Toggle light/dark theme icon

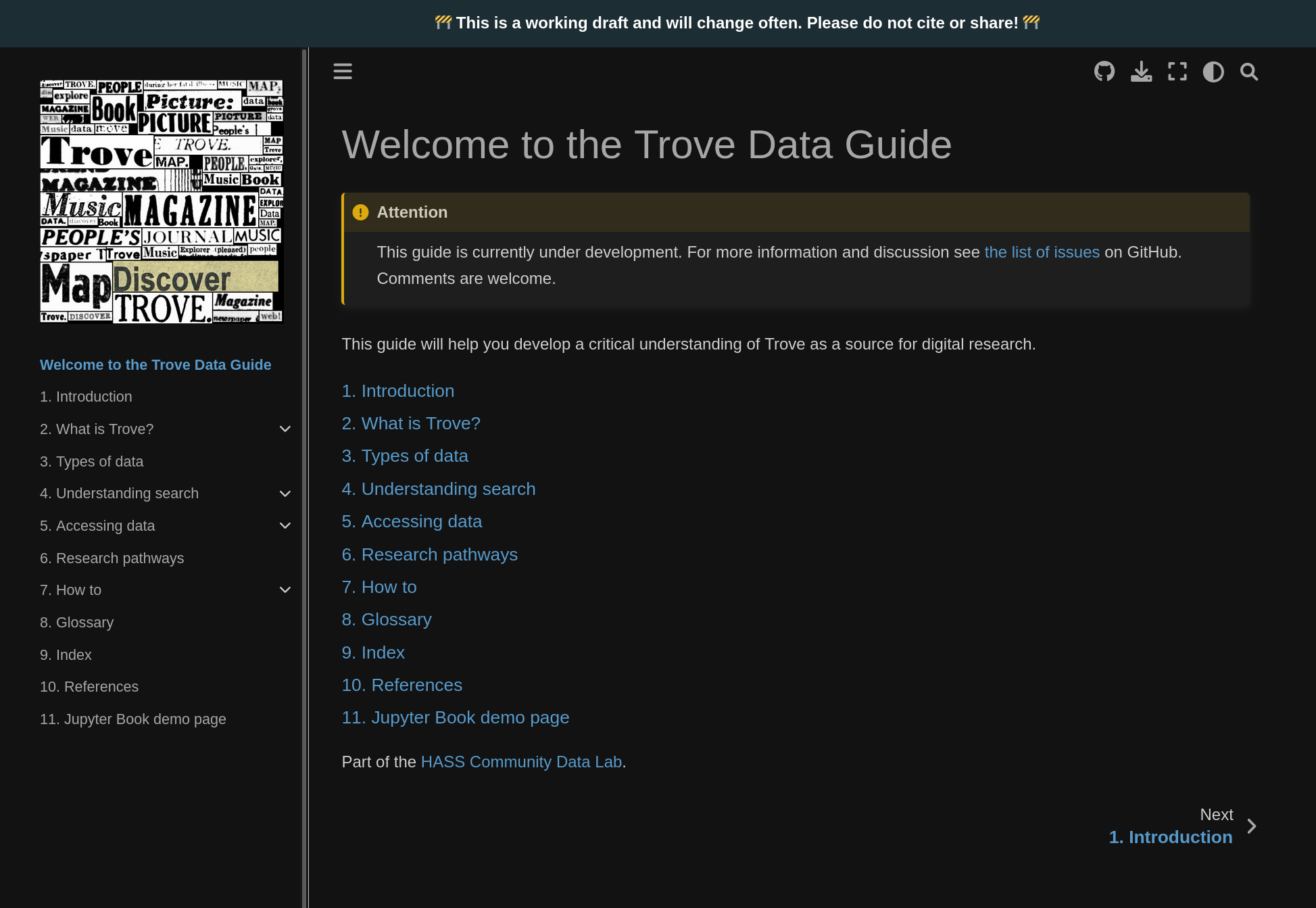[x=1213, y=72]
